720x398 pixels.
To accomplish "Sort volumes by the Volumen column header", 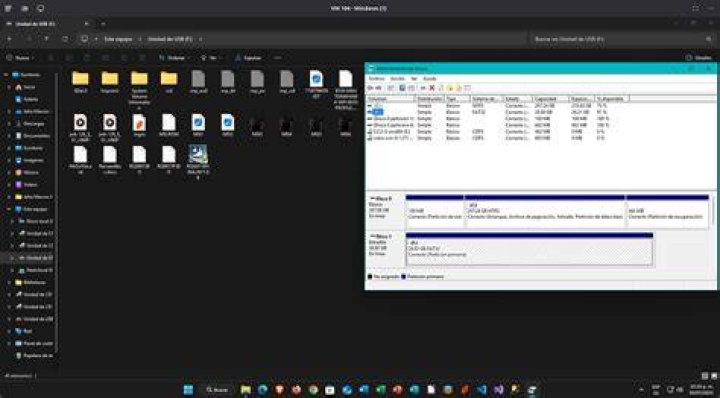I will click(x=391, y=99).
